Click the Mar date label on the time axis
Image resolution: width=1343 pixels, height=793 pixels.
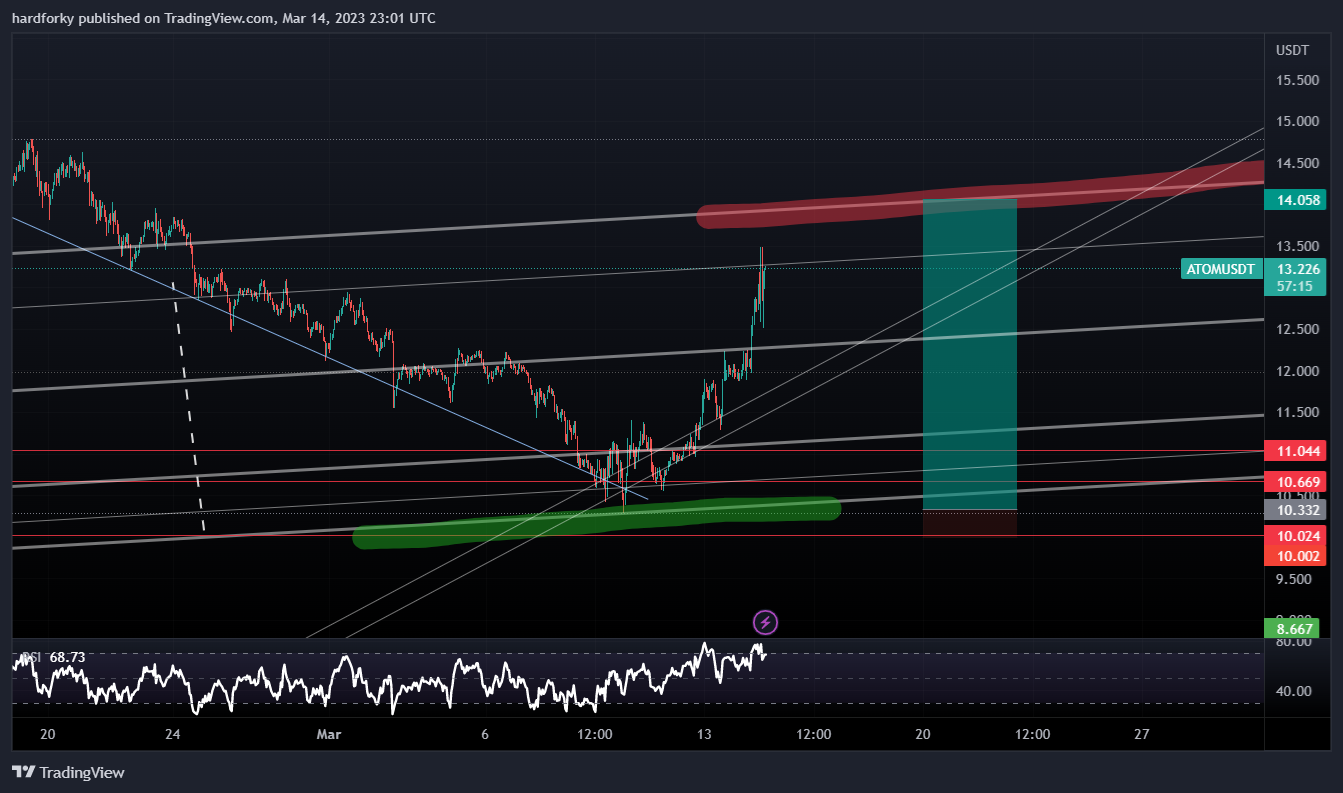(x=329, y=735)
